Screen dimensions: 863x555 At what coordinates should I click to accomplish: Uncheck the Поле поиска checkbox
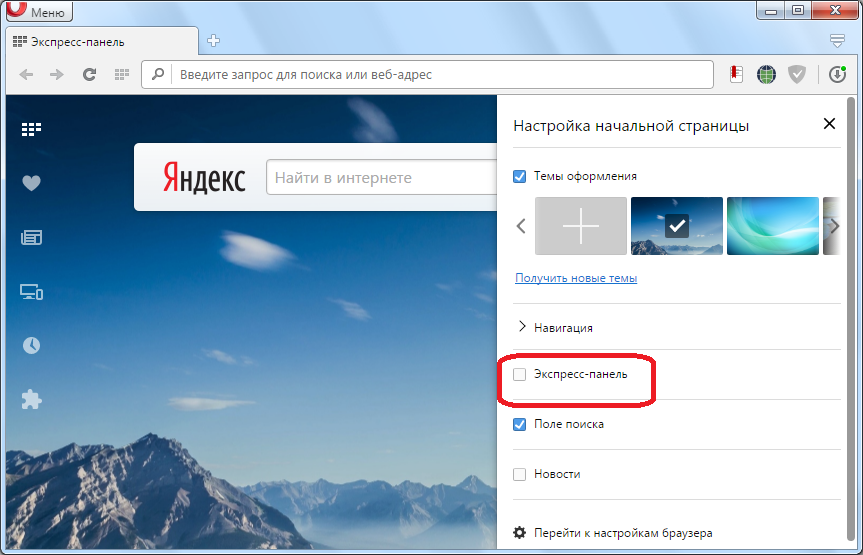(519, 425)
